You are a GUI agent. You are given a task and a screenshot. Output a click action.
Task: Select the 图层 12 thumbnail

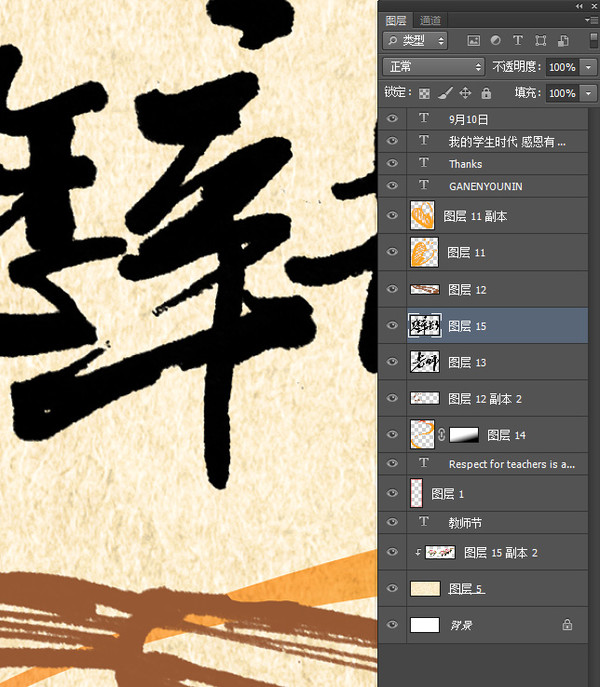[x=425, y=289]
